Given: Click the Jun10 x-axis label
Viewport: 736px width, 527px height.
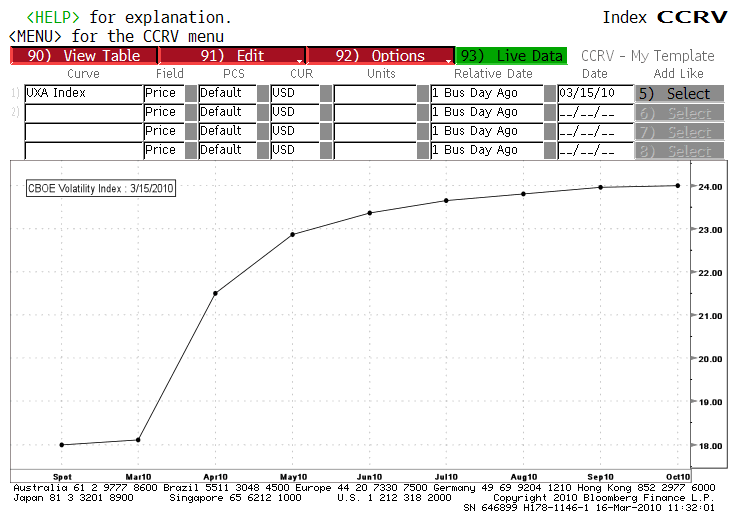Looking at the screenshot, I should coord(369,477).
